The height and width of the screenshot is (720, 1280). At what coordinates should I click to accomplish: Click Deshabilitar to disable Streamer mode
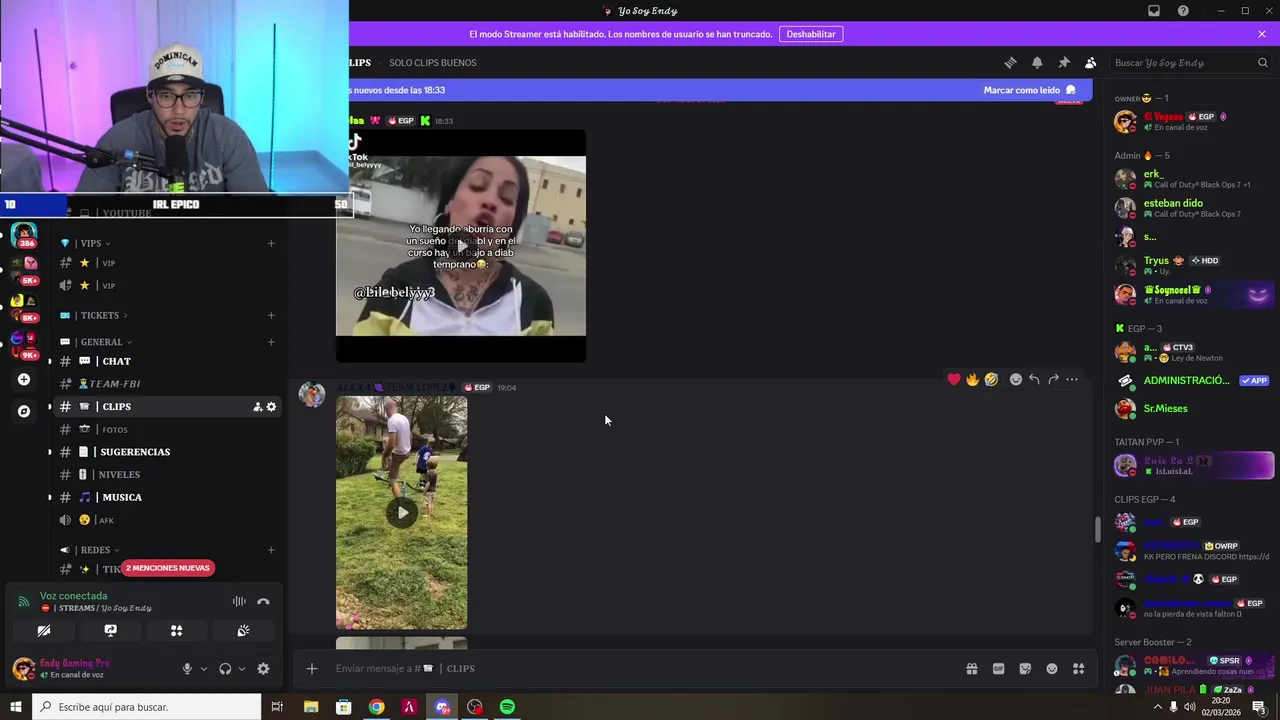tap(811, 34)
